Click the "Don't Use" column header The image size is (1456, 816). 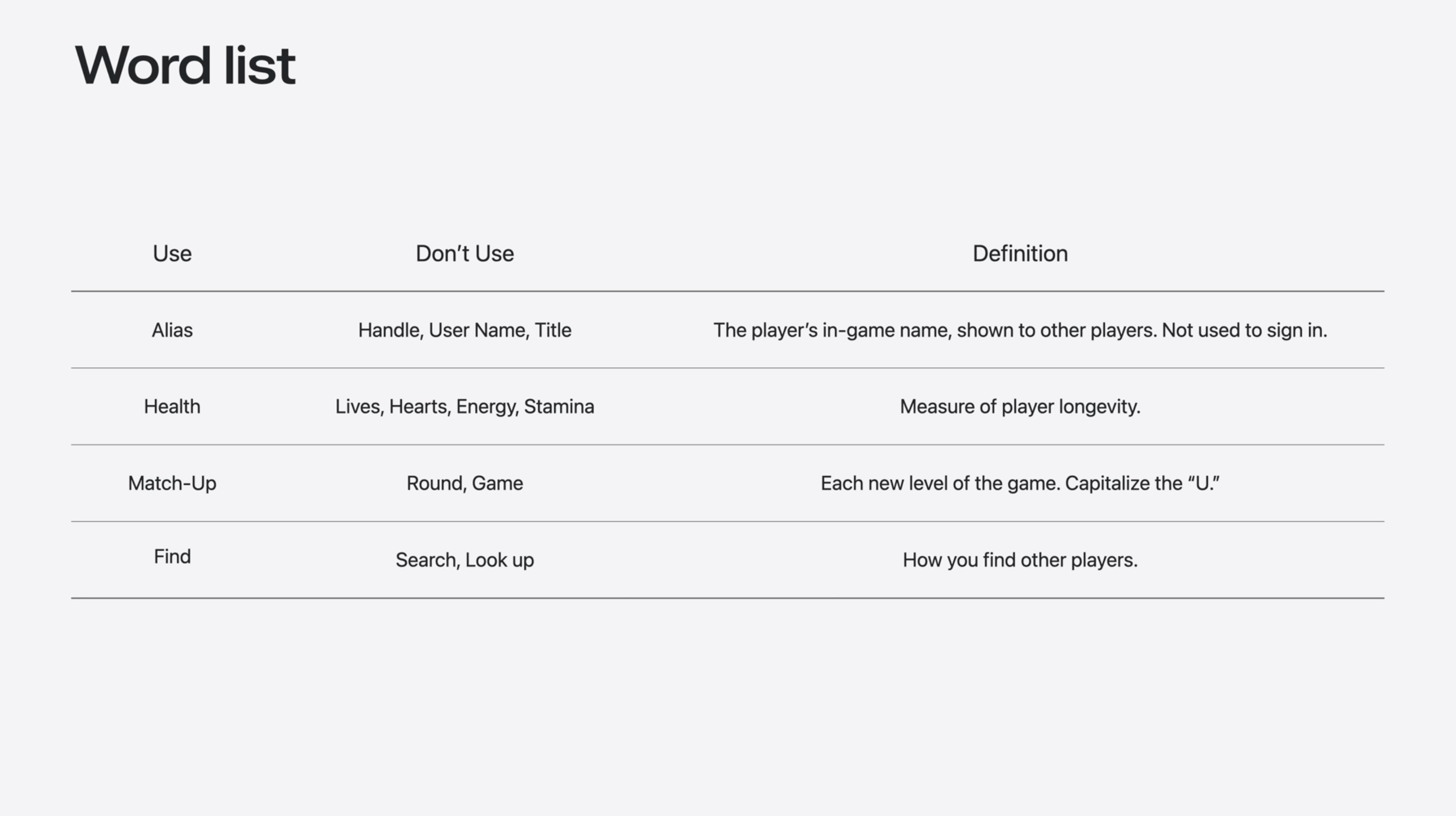(465, 254)
